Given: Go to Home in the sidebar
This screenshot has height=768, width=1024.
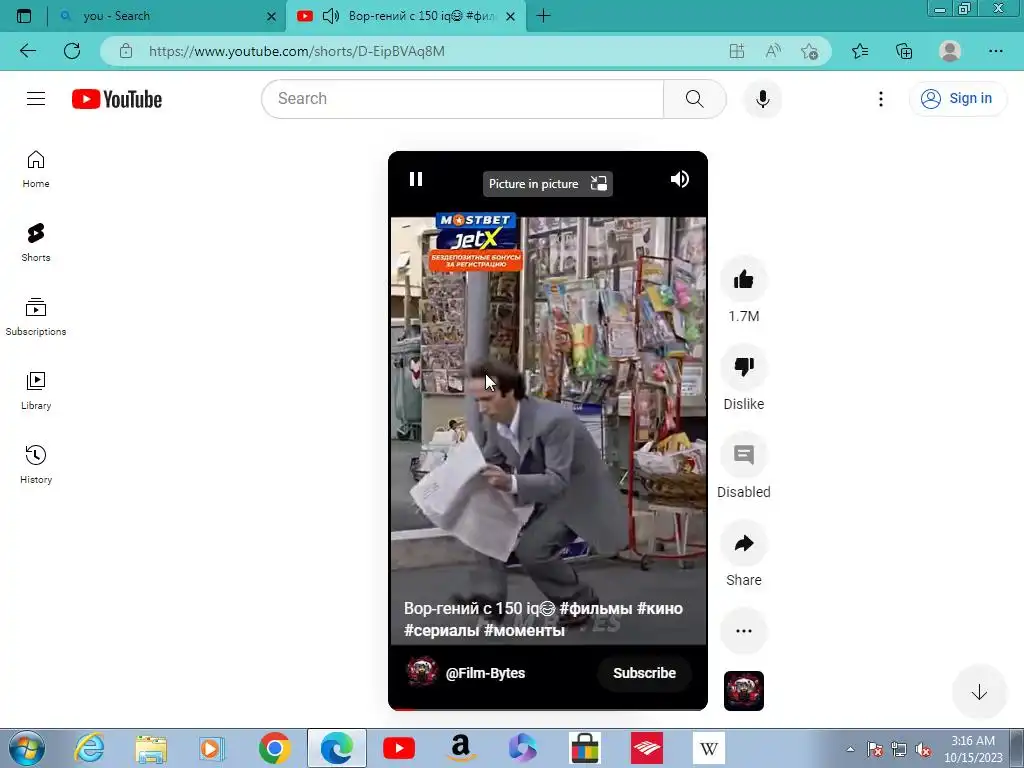Looking at the screenshot, I should tap(36, 169).
